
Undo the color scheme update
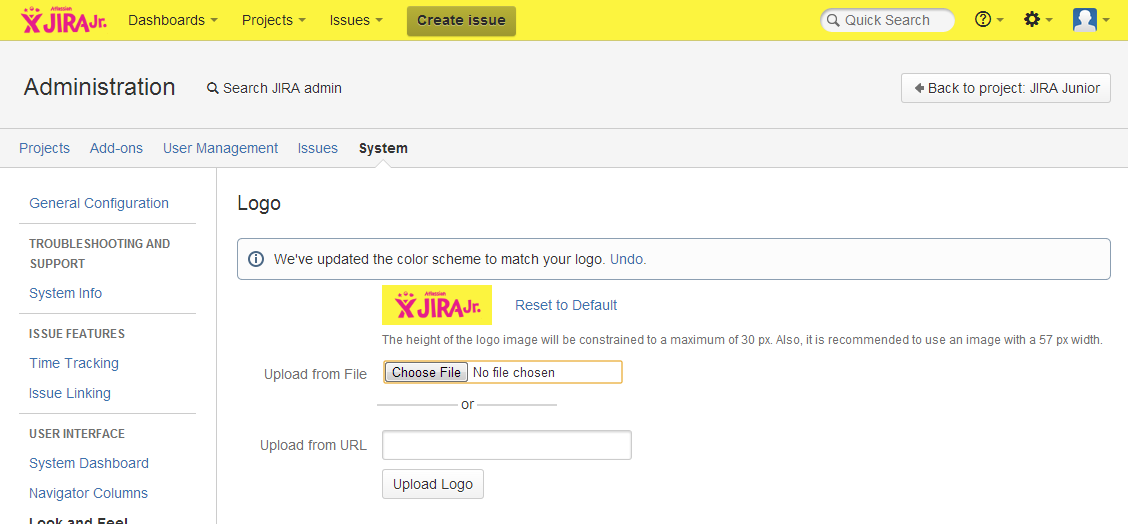[x=628, y=259]
